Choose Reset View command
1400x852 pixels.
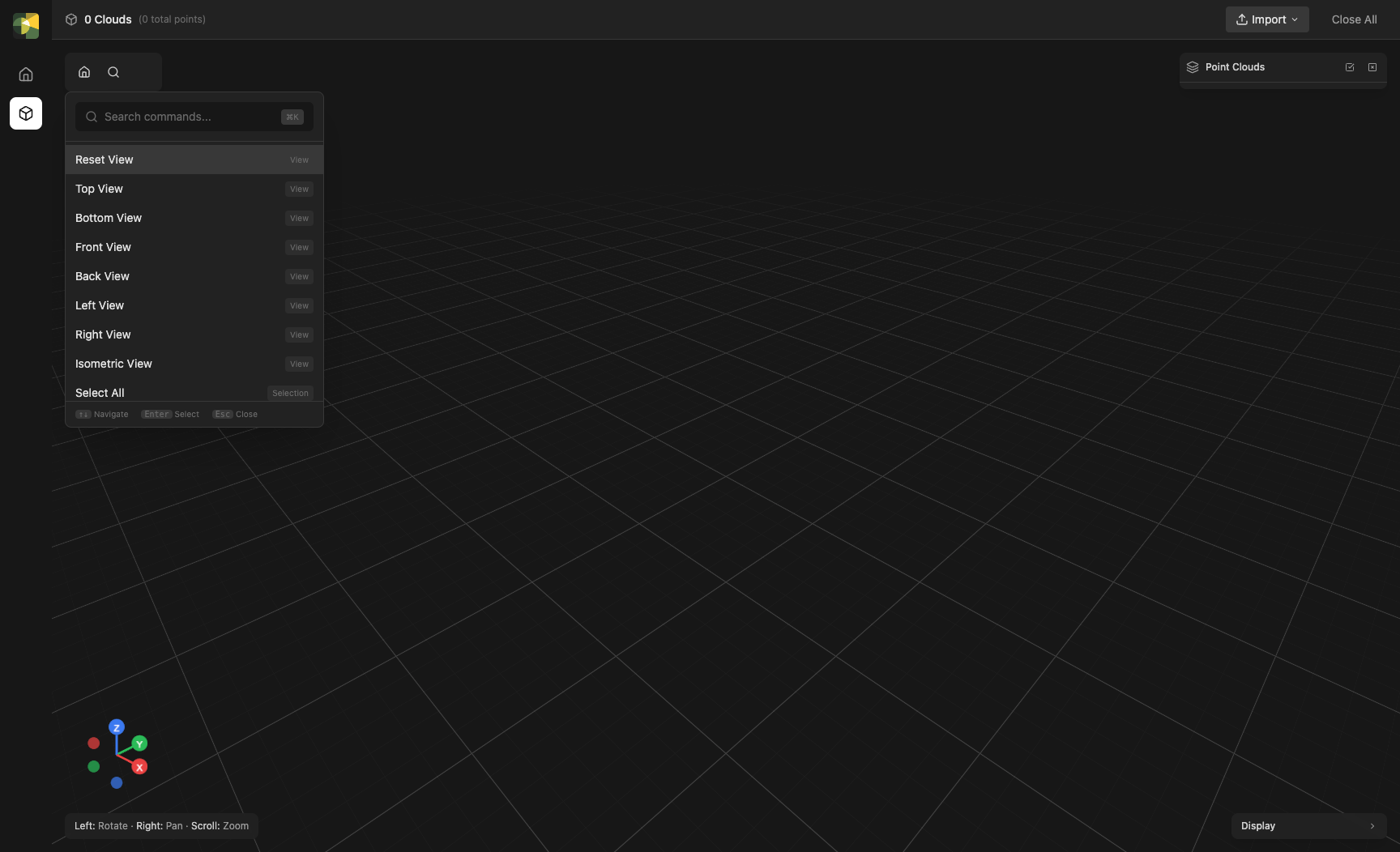point(194,160)
